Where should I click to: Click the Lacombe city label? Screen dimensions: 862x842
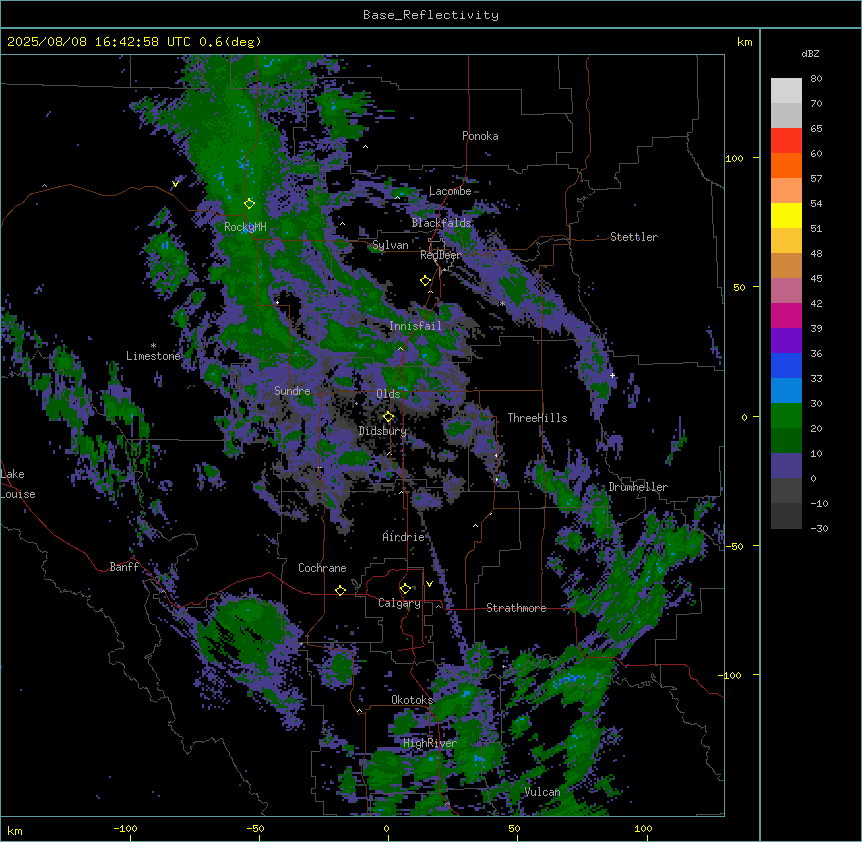coord(450,191)
